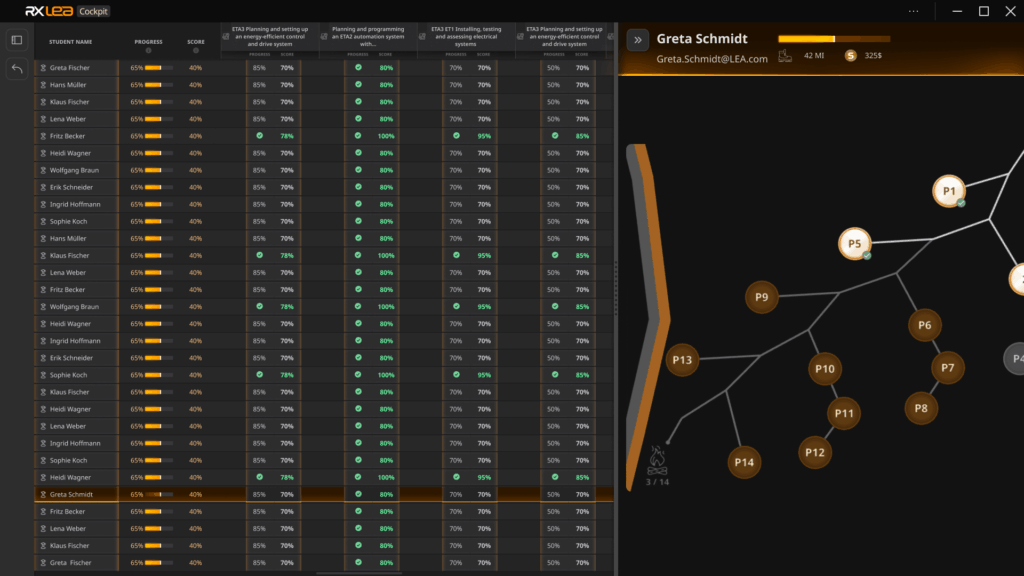This screenshot has width=1024, height=576.
Task: Click the back arrow icon in the sidebar
Action: (15, 68)
